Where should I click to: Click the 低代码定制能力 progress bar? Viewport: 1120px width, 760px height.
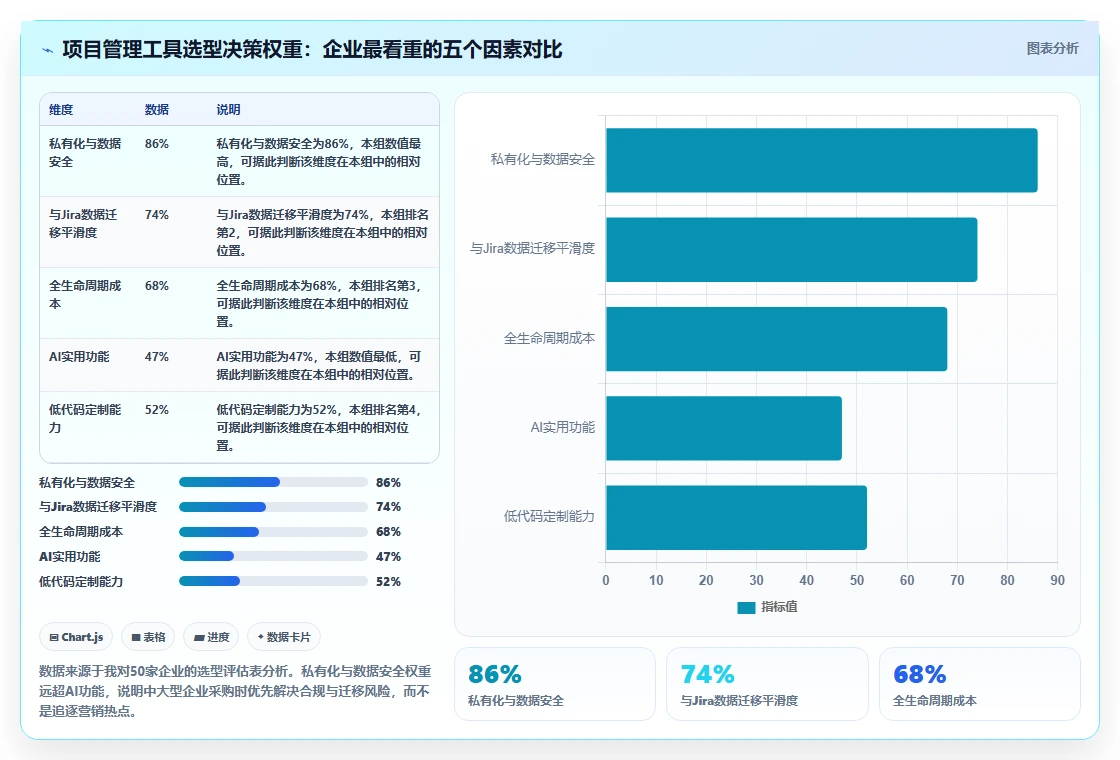(x=273, y=581)
